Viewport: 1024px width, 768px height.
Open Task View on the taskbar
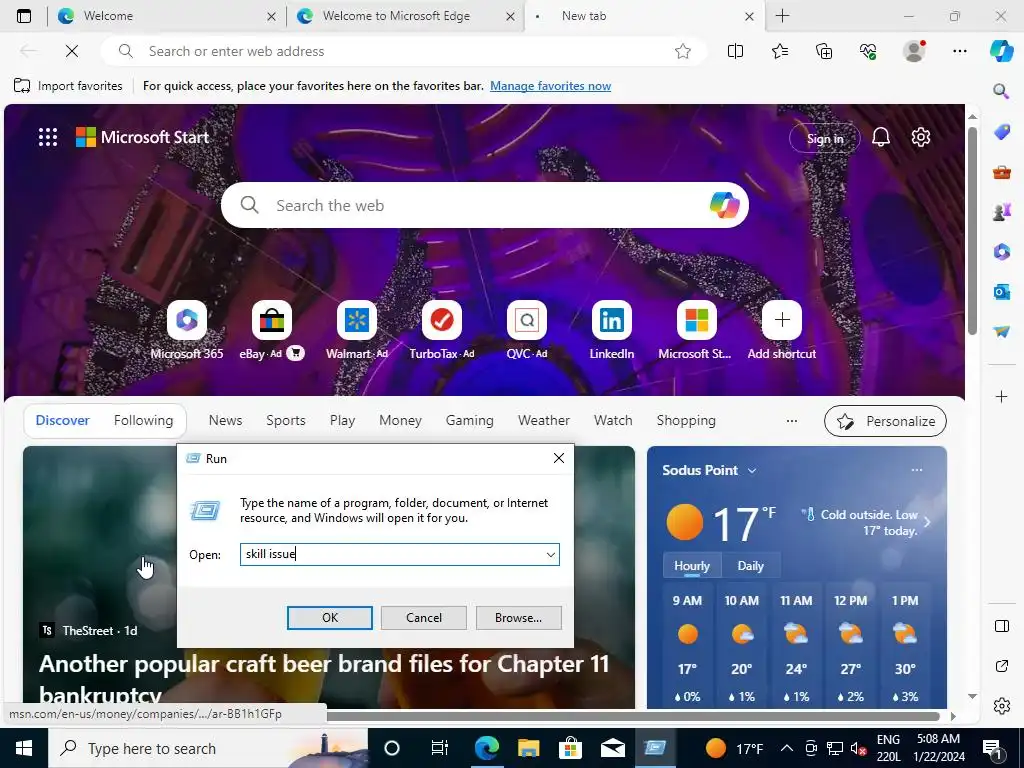[x=440, y=748]
